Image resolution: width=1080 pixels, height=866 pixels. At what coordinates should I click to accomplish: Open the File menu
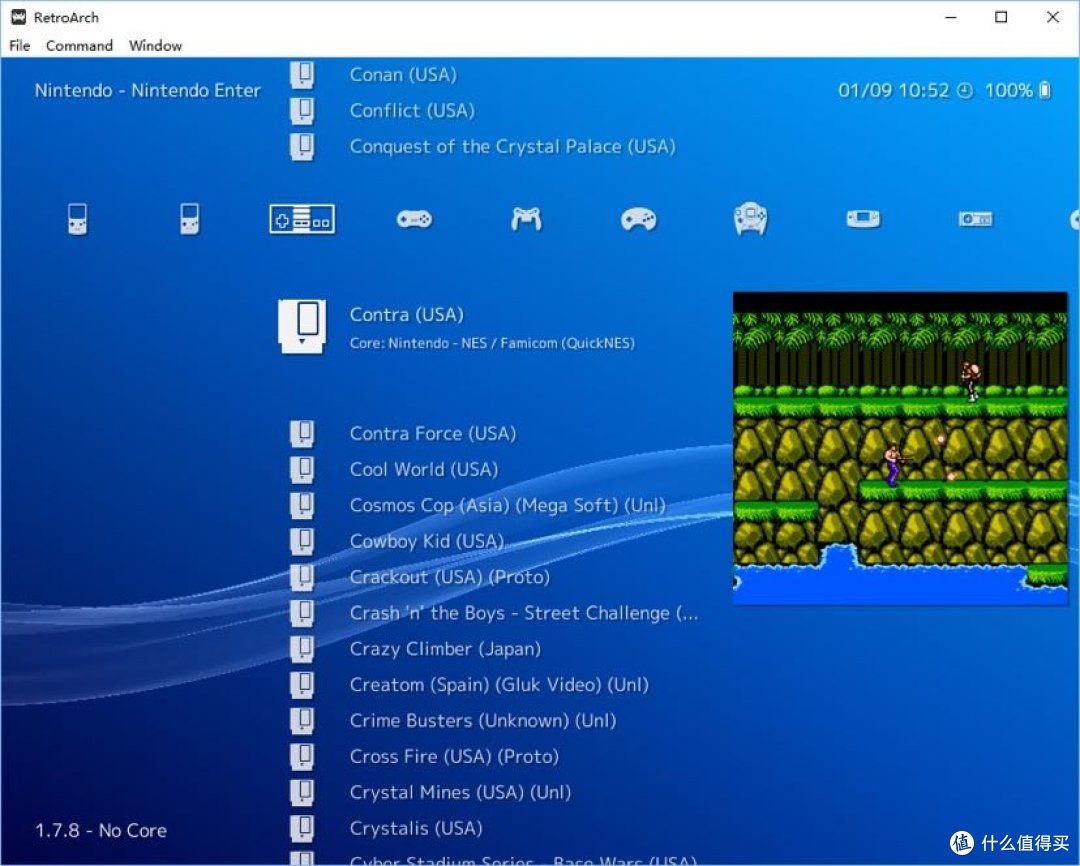19,45
